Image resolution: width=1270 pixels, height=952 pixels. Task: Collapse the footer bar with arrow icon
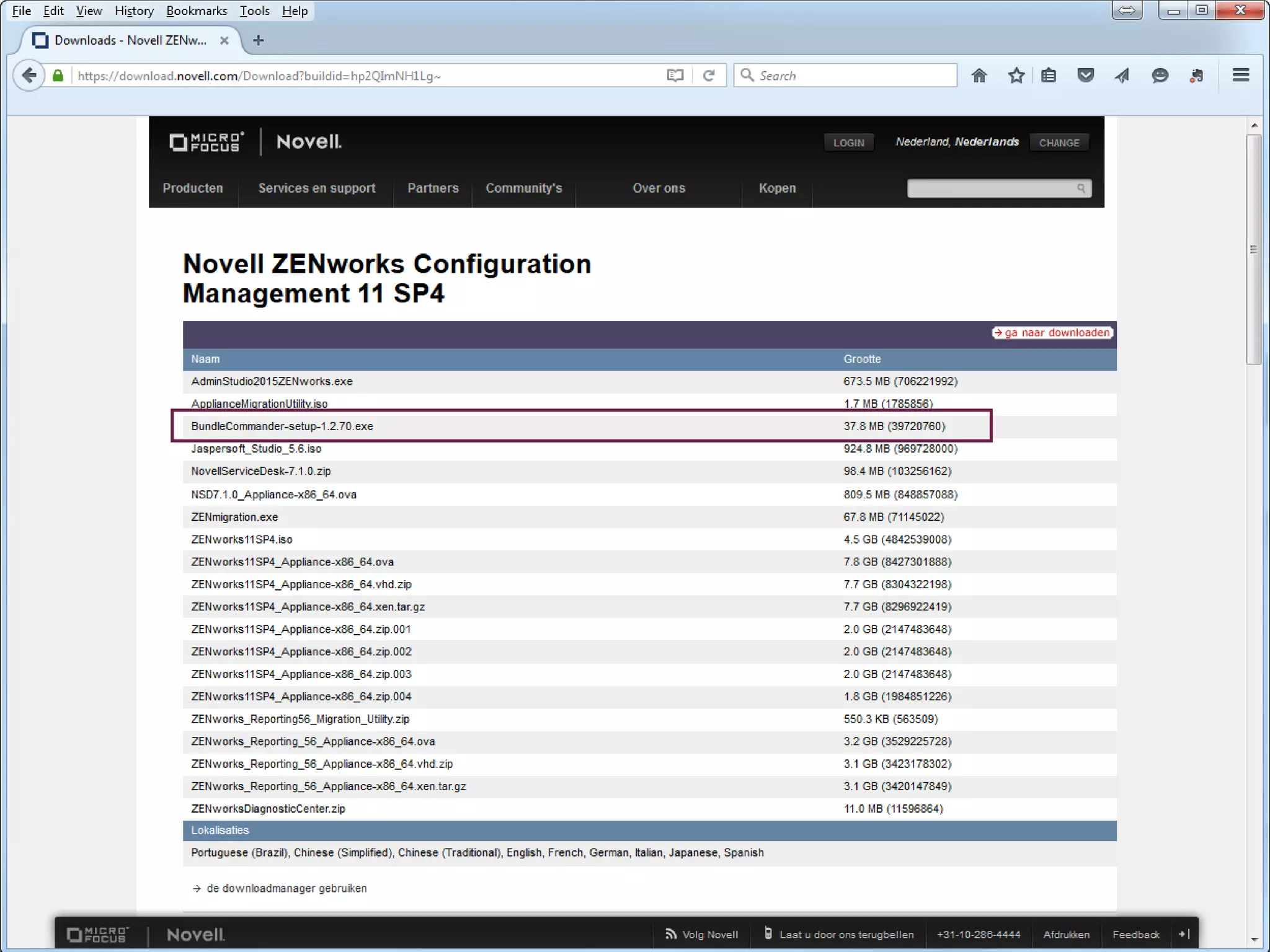(1184, 934)
